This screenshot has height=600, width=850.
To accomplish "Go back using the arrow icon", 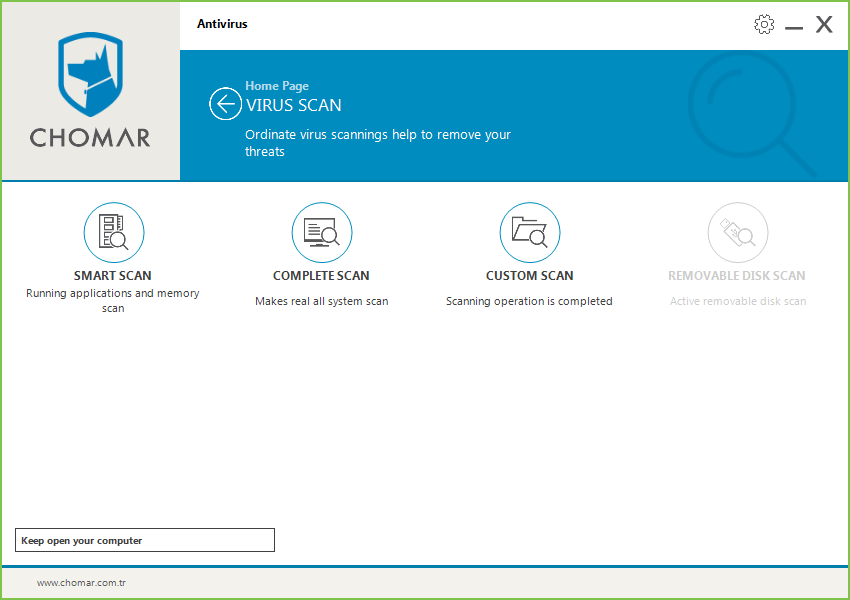I will (226, 104).
